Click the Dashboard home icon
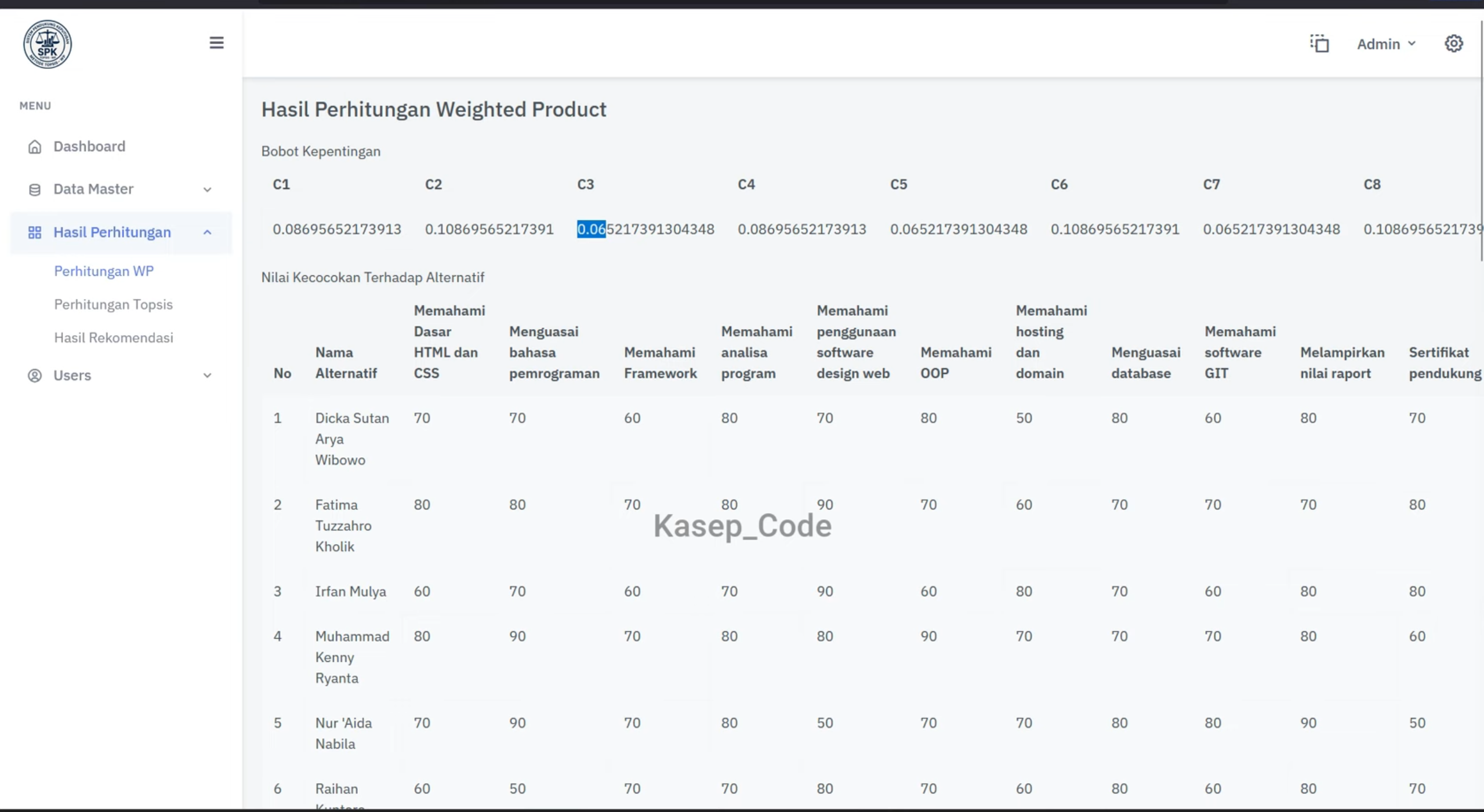 tap(35, 147)
